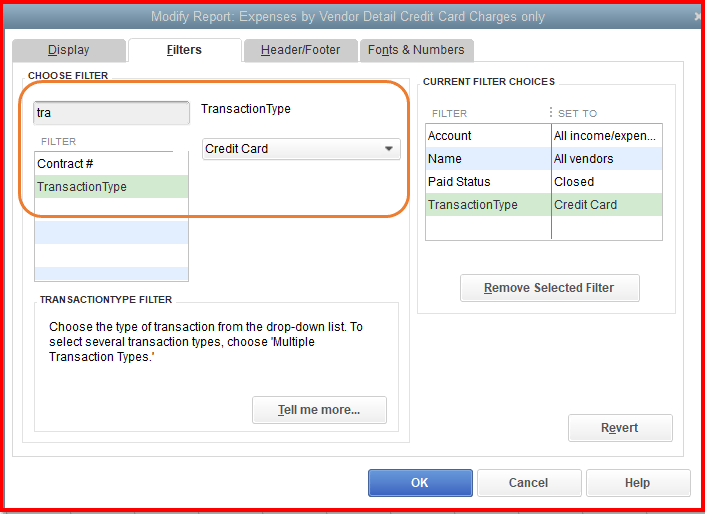Click Remove Selected Filter button
Screen dimensions: 705x514
click(x=549, y=288)
